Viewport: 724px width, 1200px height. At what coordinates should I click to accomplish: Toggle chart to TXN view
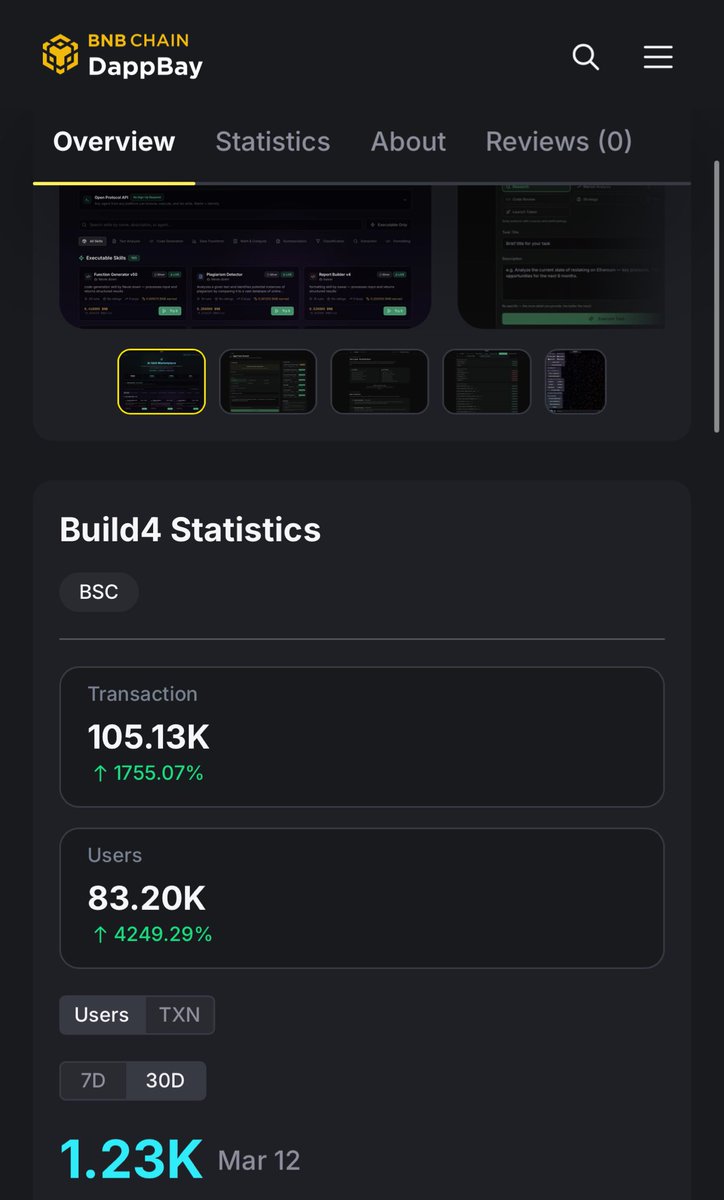(180, 1015)
